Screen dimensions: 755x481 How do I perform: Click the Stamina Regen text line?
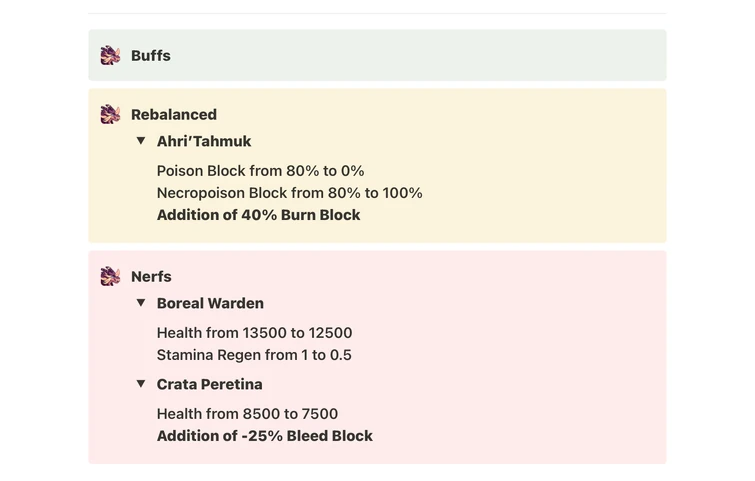254,355
